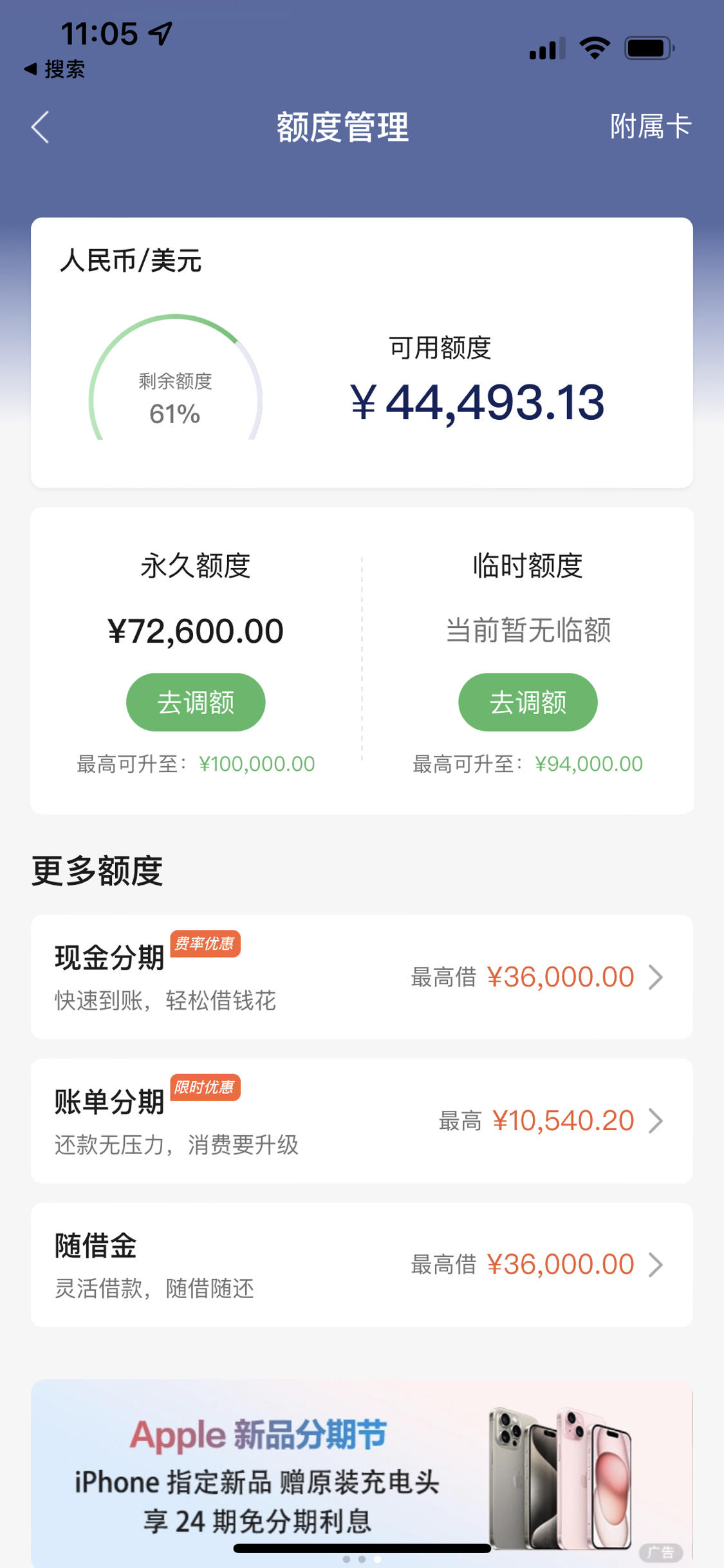Open Apple 新品分期节 banner
Image resolution: width=724 pixels, height=1568 pixels.
tap(362, 1472)
